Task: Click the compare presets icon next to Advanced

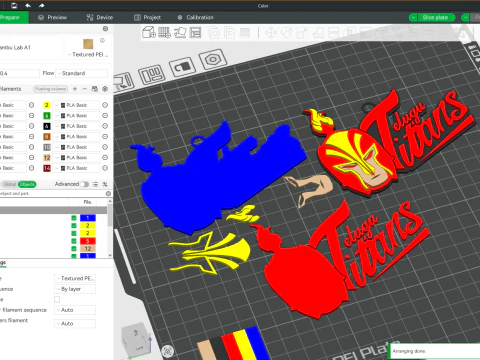Action: coord(105,184)
